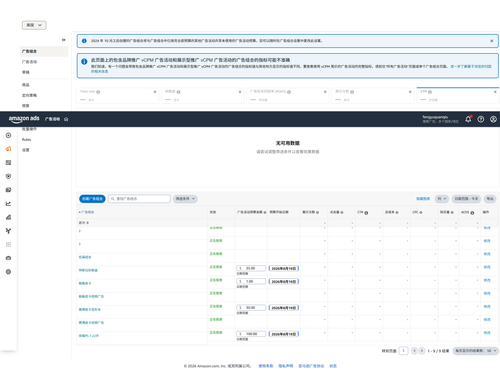Image resolution: width=500 pixels, height=374 pixels.
Task: Click the 30.00 budget amount field
Action: point(251,308)
